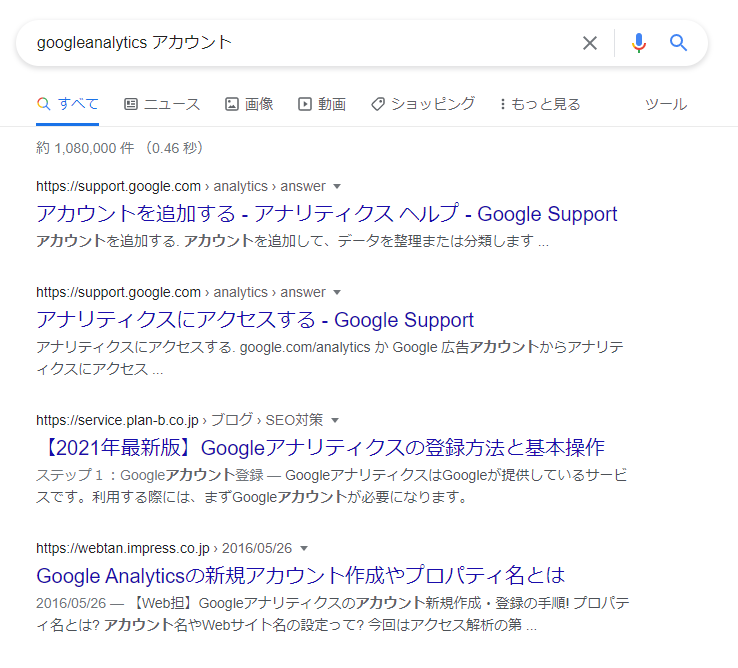This screenshot has width=738, height=668.
Task: Expand dropdown arrow next to service.plan-b.co.jp URL
Action: click(335, 420)
